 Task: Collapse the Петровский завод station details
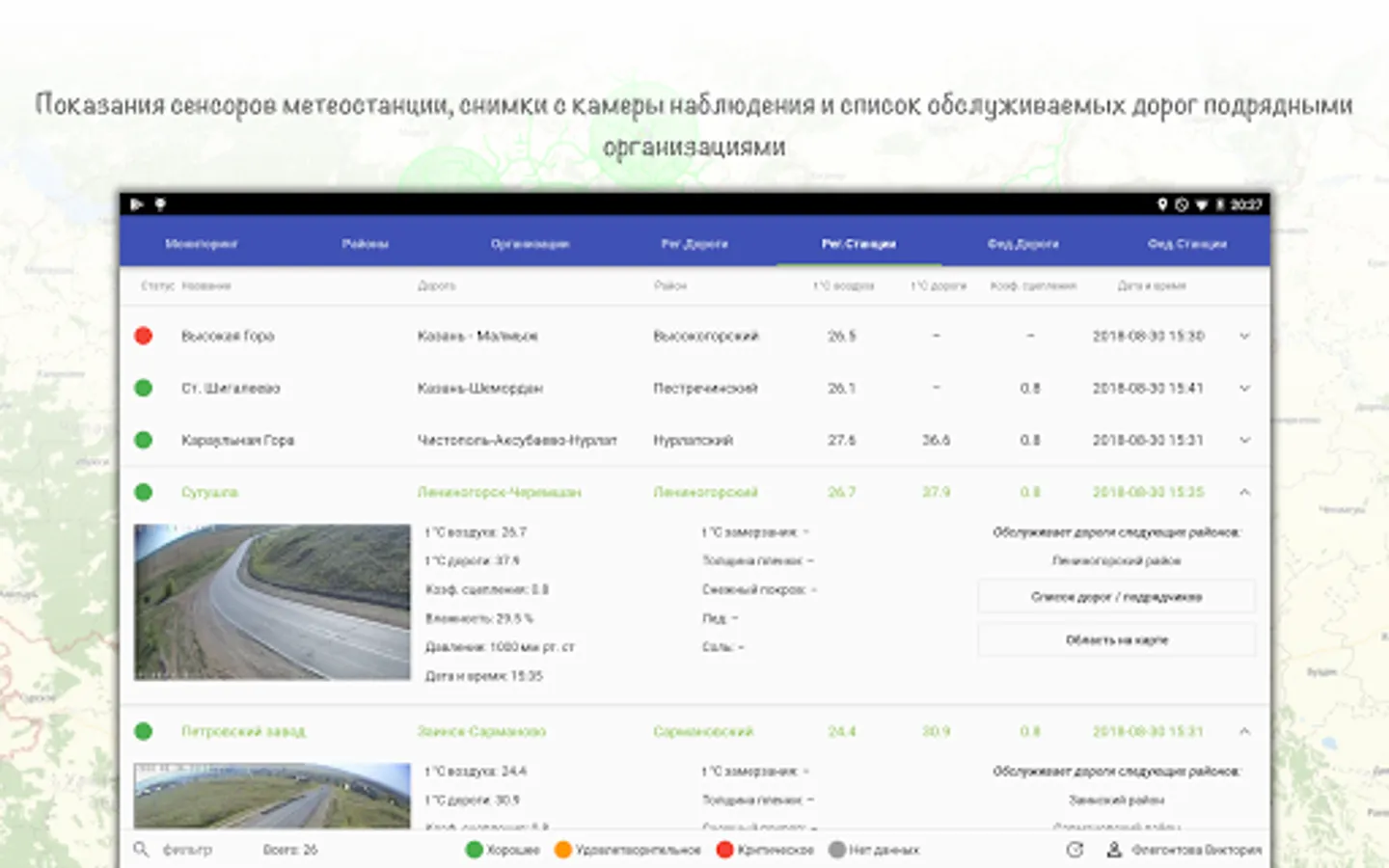pyautogui.click(x=1244, y=731)
